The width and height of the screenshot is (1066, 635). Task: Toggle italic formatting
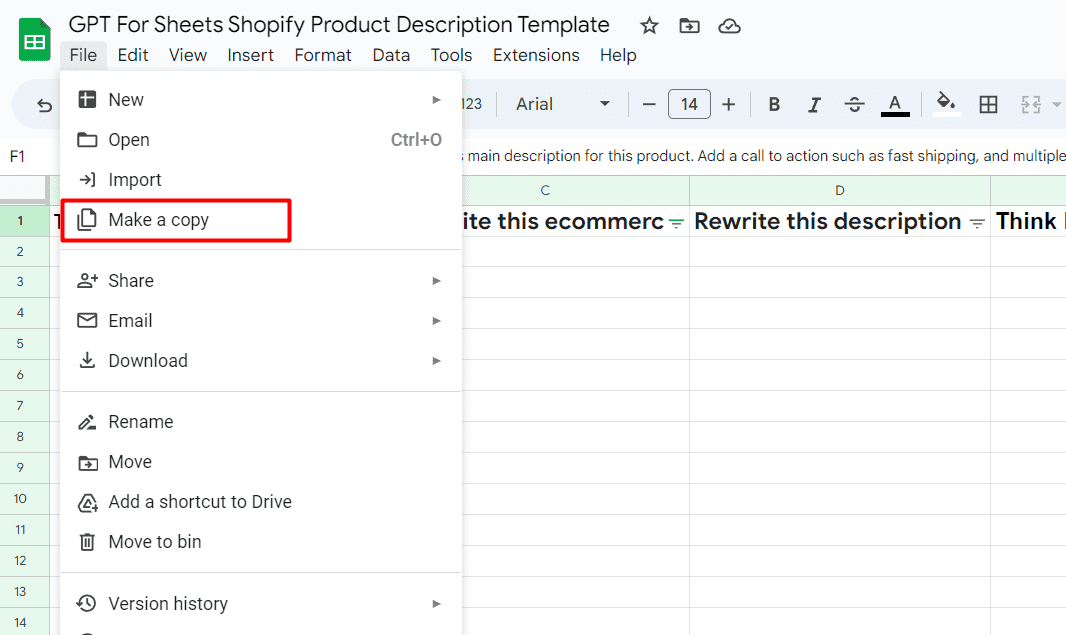814,104
